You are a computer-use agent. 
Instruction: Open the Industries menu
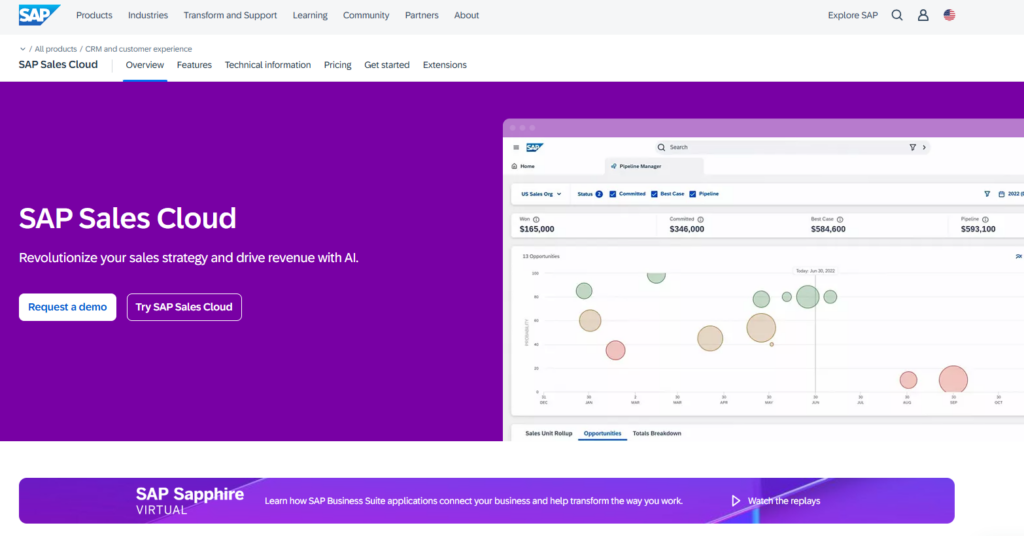point(148,15)
